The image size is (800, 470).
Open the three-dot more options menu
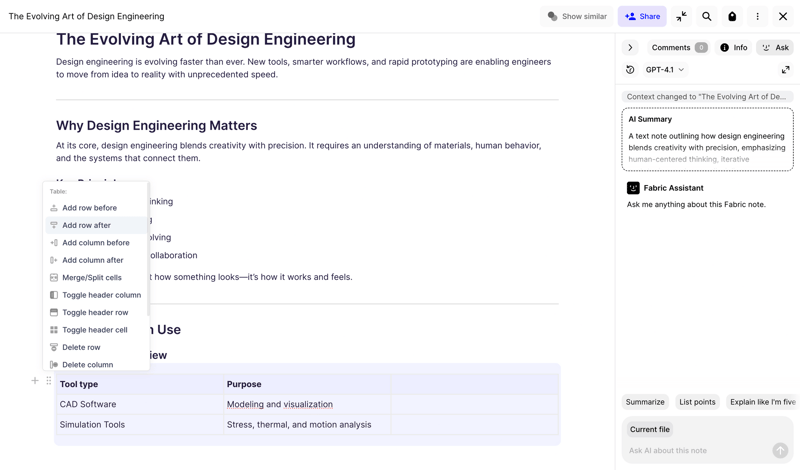click(757, 16)
